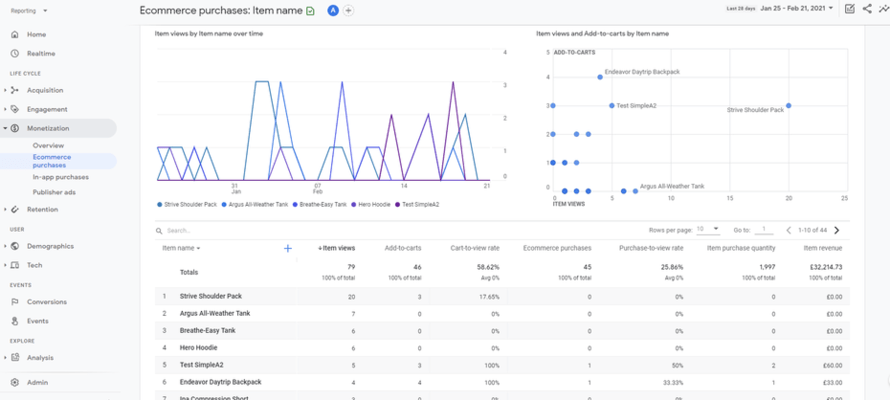This screenshot has width=890, height=400.
Task: Open In-app purchases report
Action: coord(60,177)
